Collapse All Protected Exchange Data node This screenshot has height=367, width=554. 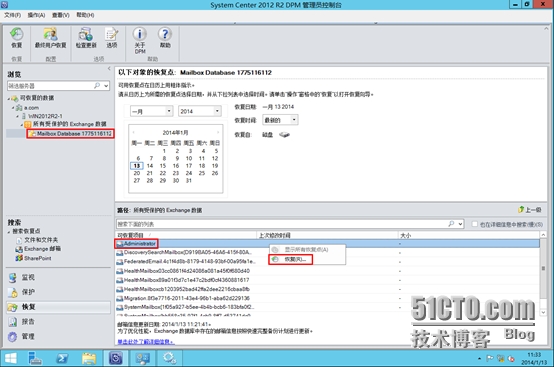[x=22, y=124]
